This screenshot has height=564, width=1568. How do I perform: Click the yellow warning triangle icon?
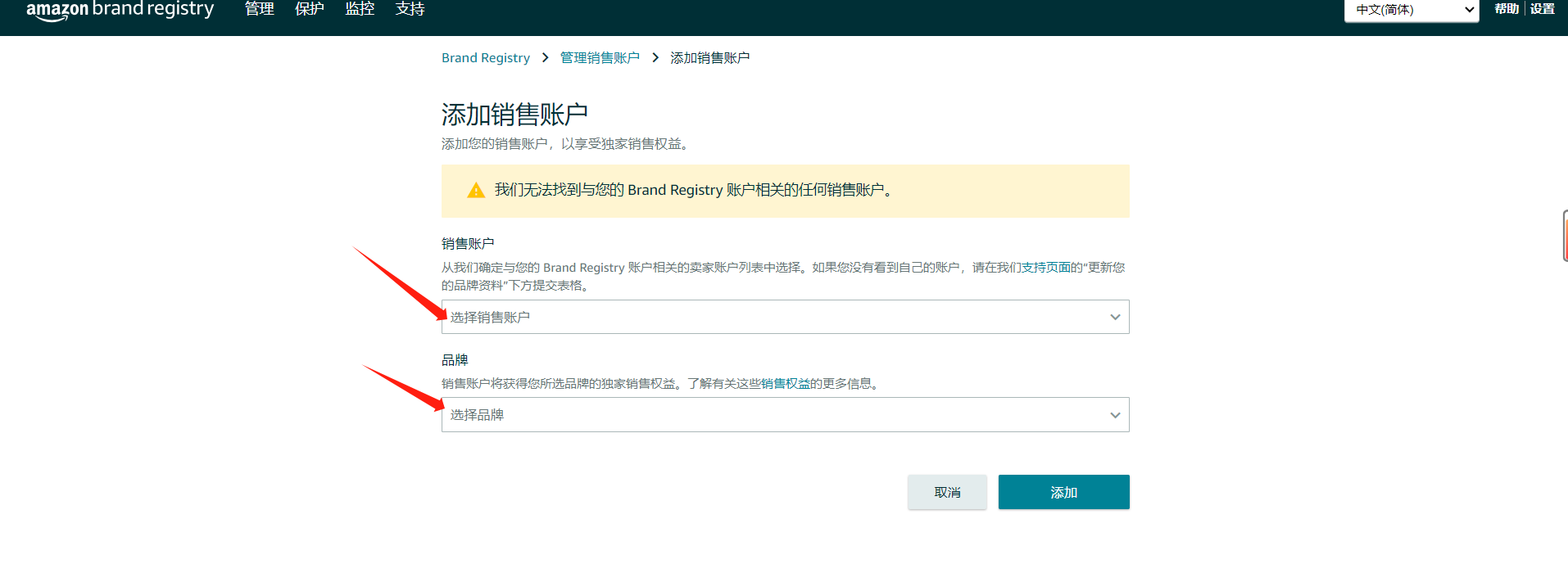tap(476, 191)
